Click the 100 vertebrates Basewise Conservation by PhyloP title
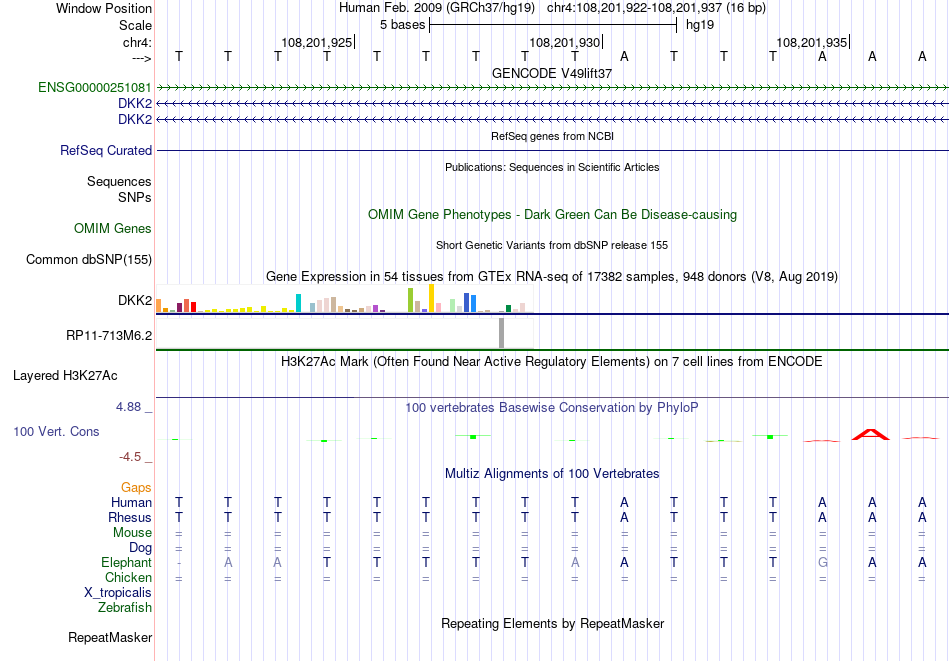Image resolution: width=950 pixels, height=661 pixels. point(552,408)
